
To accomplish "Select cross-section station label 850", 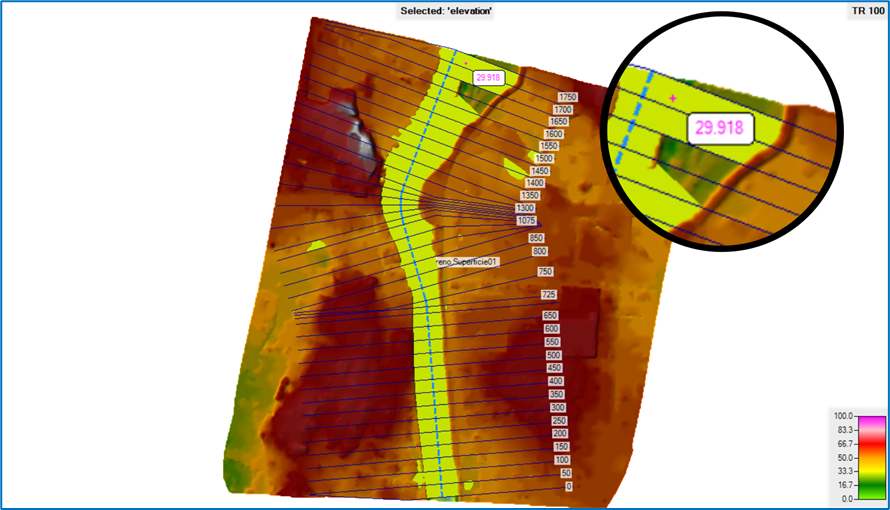I will (536, 238).
